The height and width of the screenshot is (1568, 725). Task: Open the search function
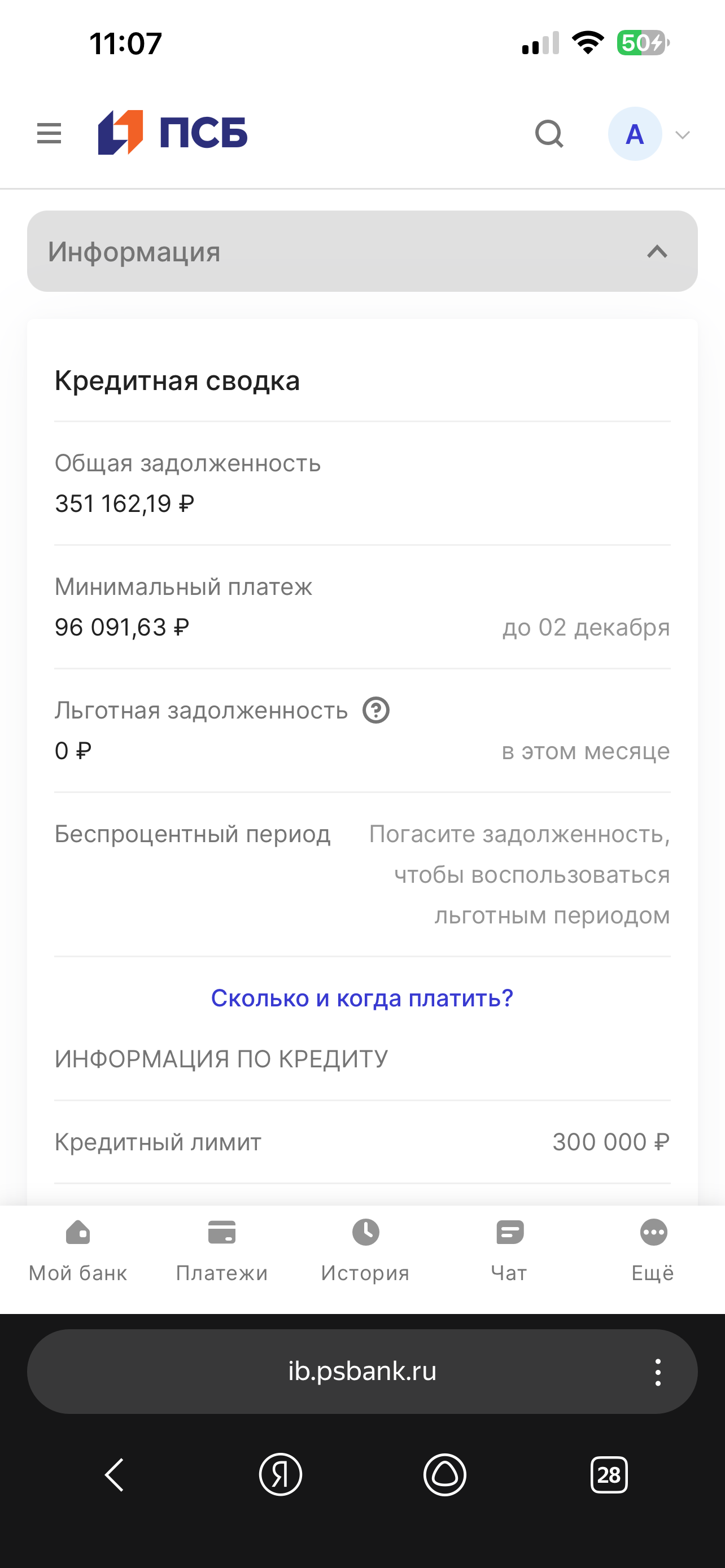(x=549, y=134)
